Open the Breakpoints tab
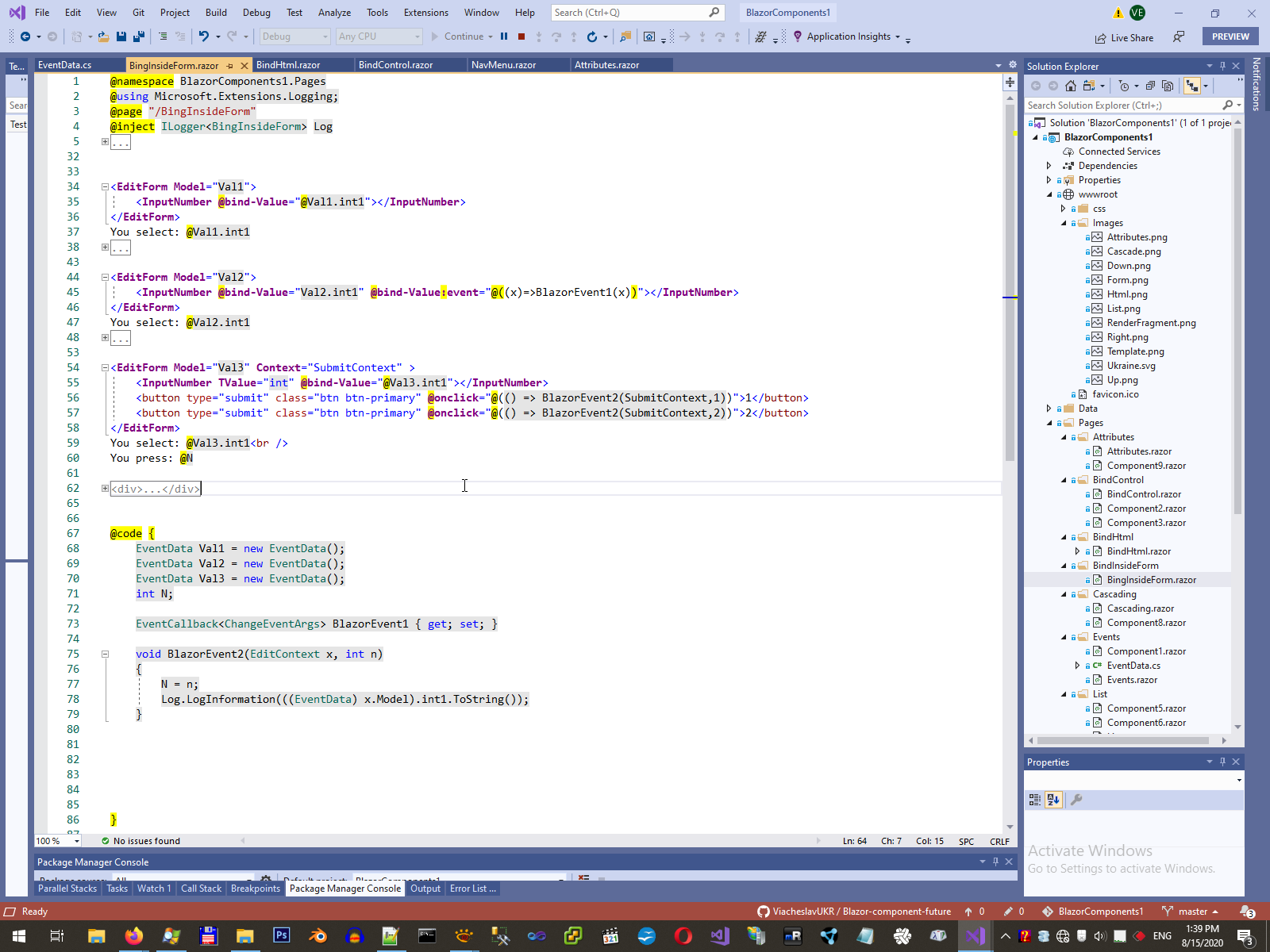 pyautogui.click(x=256, y=889)
